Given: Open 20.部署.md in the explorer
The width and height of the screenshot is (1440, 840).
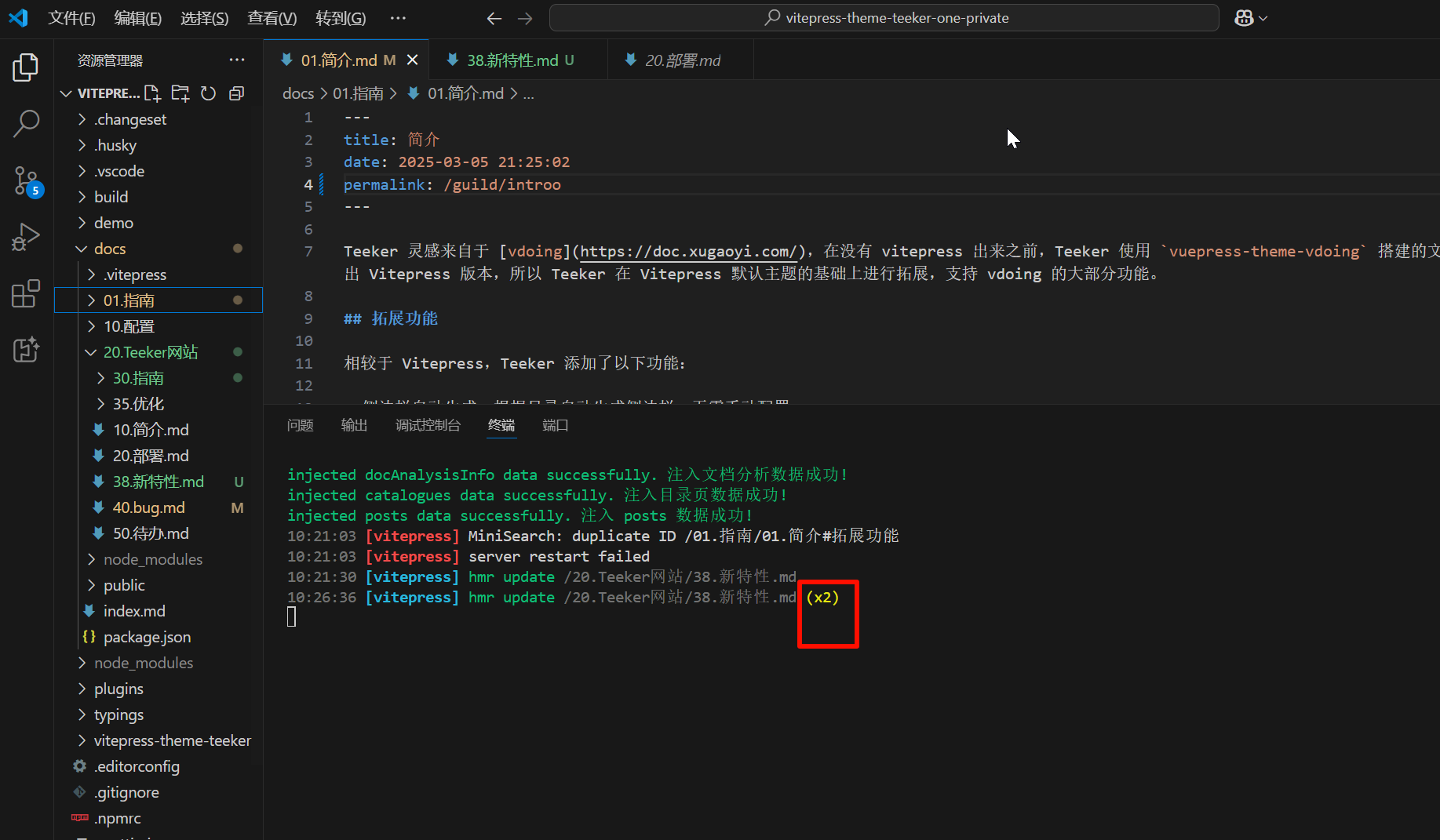Looking at the screenshot, I should point(159,456).
